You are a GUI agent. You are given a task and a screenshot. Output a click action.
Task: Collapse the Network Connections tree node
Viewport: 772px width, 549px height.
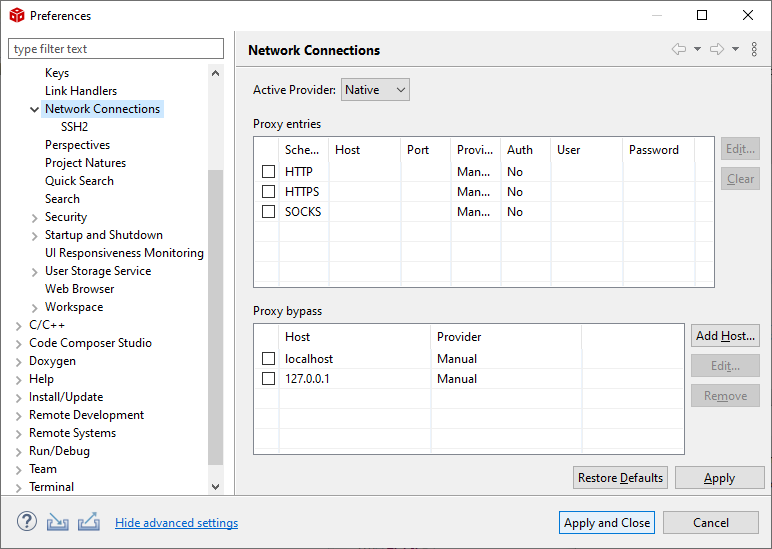(35, 109)
